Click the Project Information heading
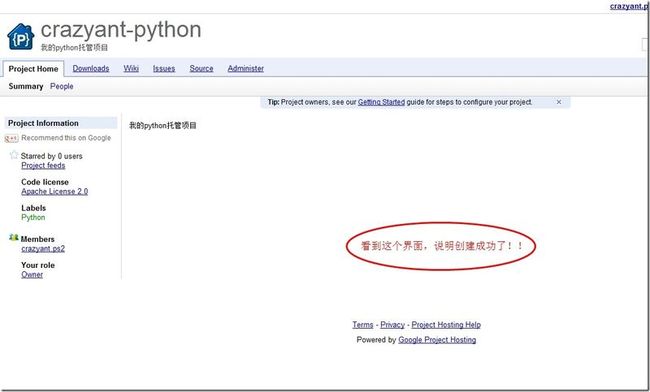The height and width of the screenshot is (392, 650). (x=61, y=123)
